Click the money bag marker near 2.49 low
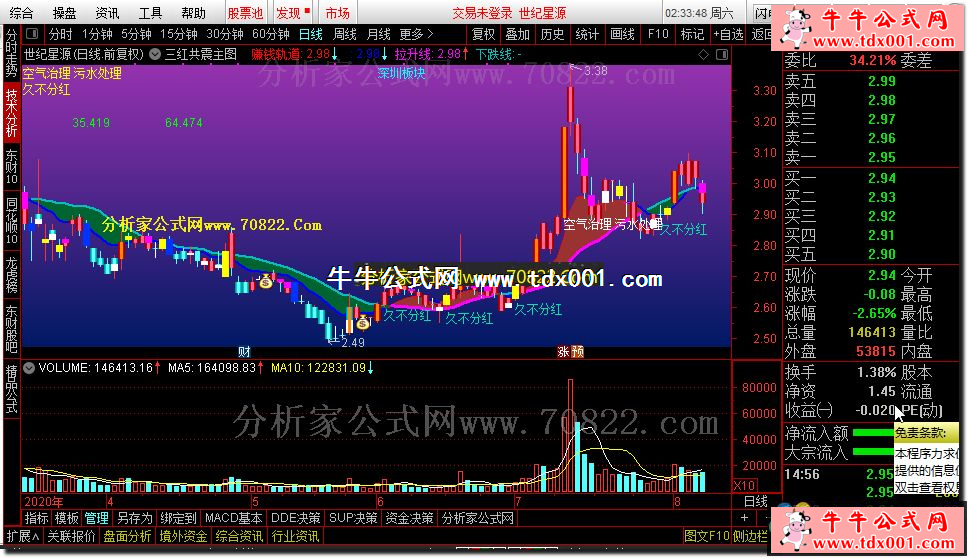Screen dimensions: 969x558 363,323
